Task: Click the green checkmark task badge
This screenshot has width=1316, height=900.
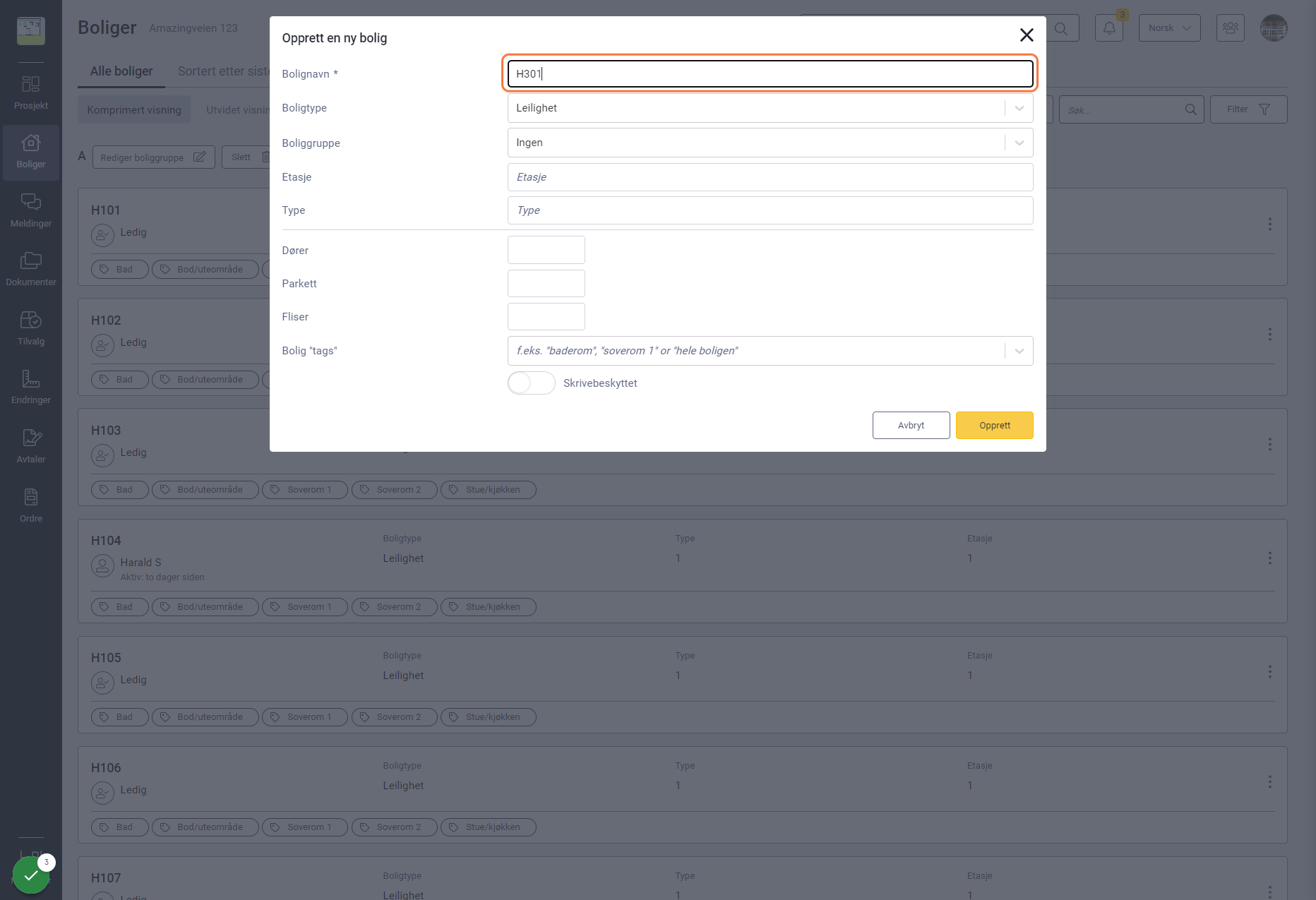Action: pyautogui.click(x=31, y=875)
